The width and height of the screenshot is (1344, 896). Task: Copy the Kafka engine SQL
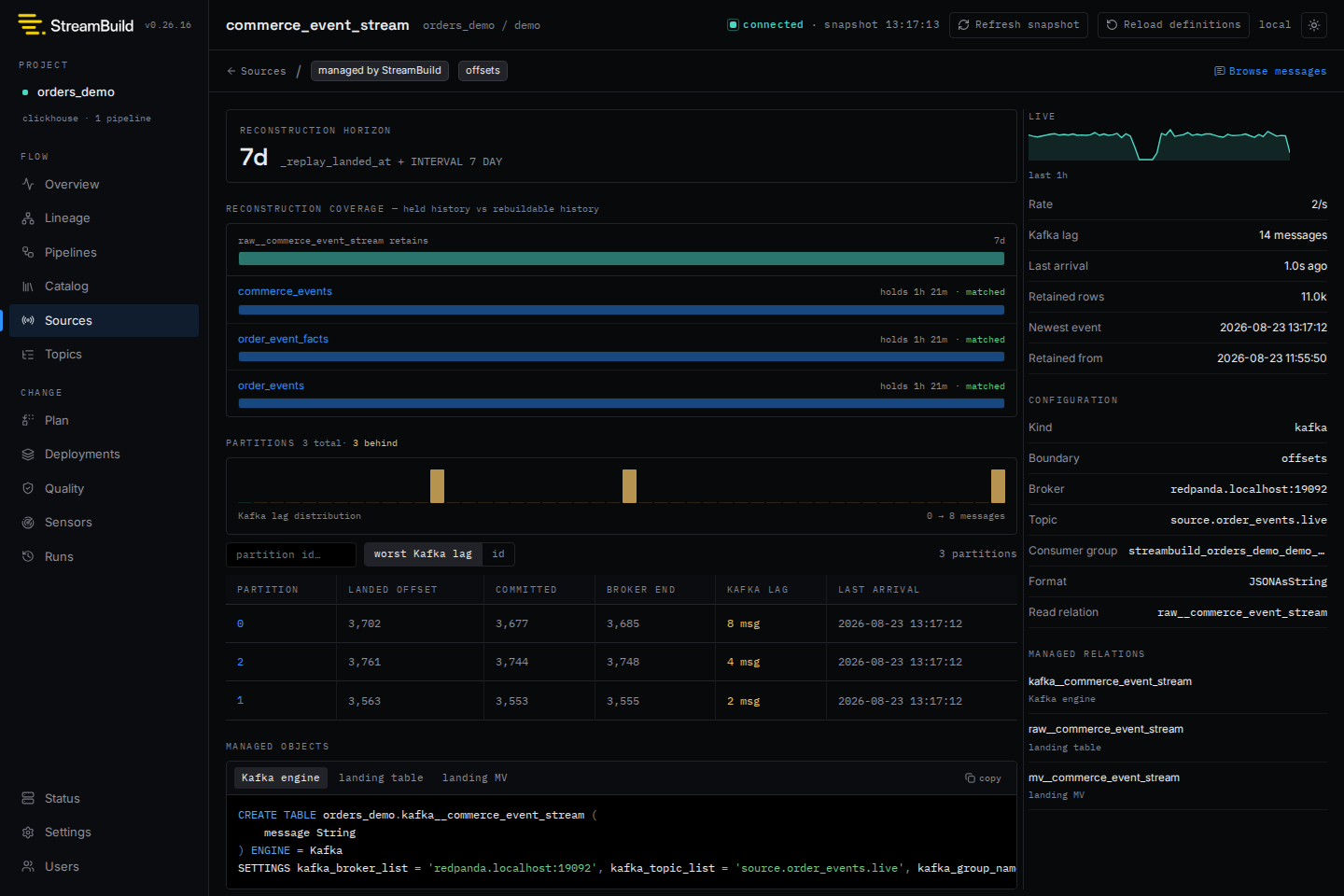[x=983, y=778]
